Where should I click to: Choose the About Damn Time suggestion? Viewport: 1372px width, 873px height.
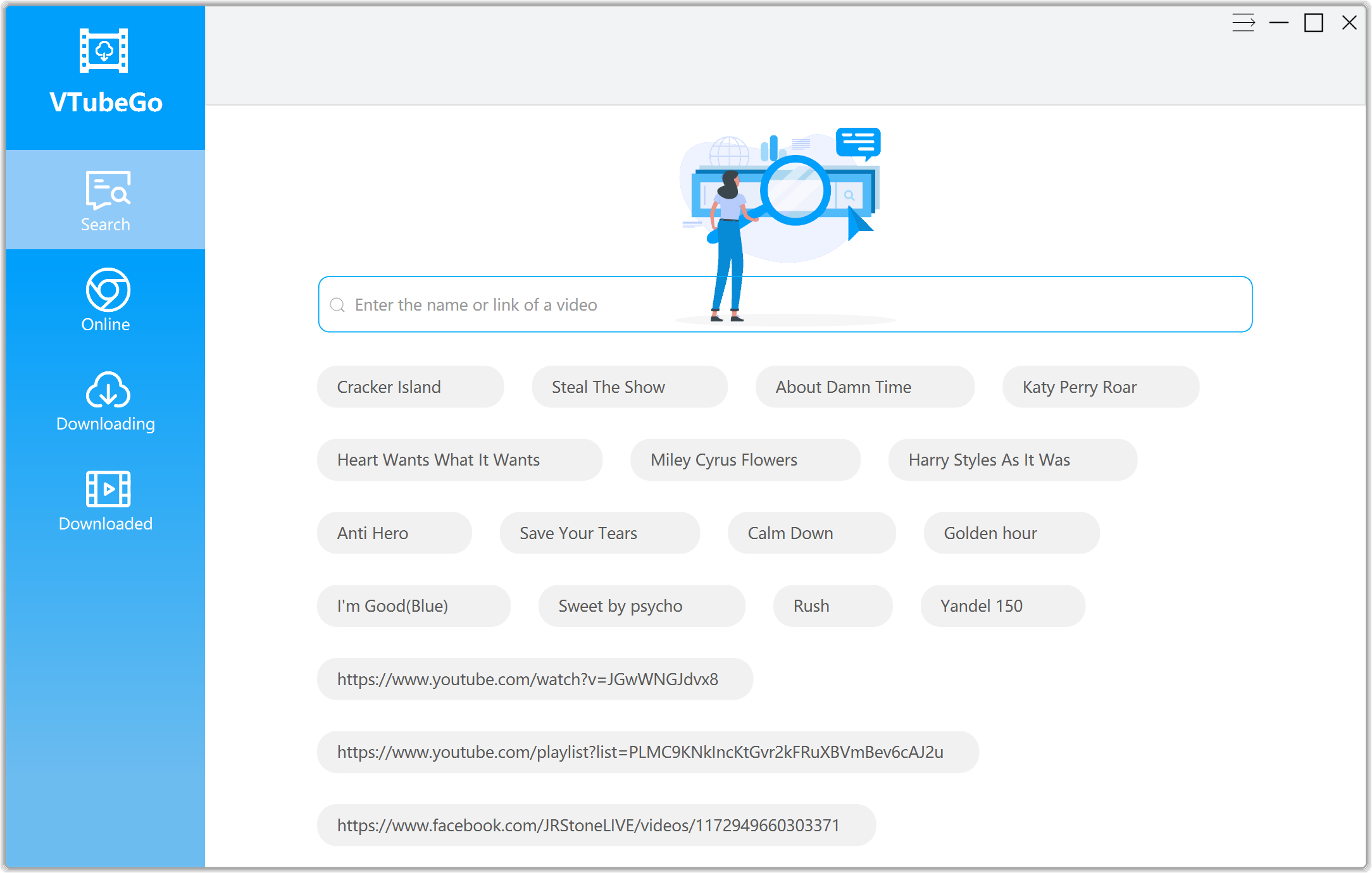point(865,387)
